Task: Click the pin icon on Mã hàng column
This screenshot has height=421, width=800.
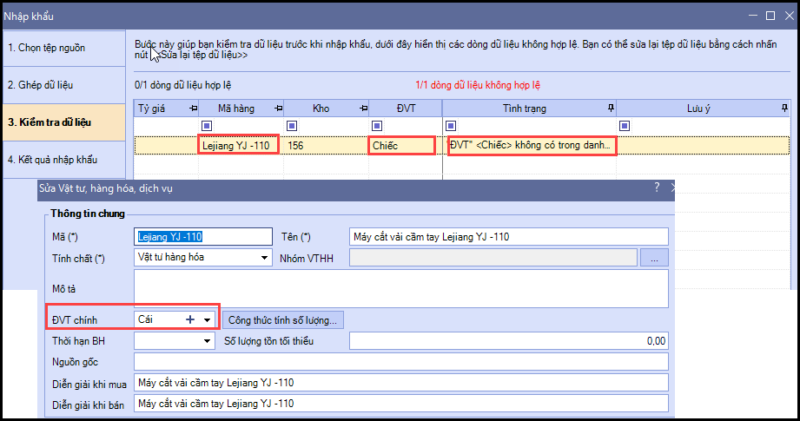Action: pyautogui.click(x=276, y=106)
